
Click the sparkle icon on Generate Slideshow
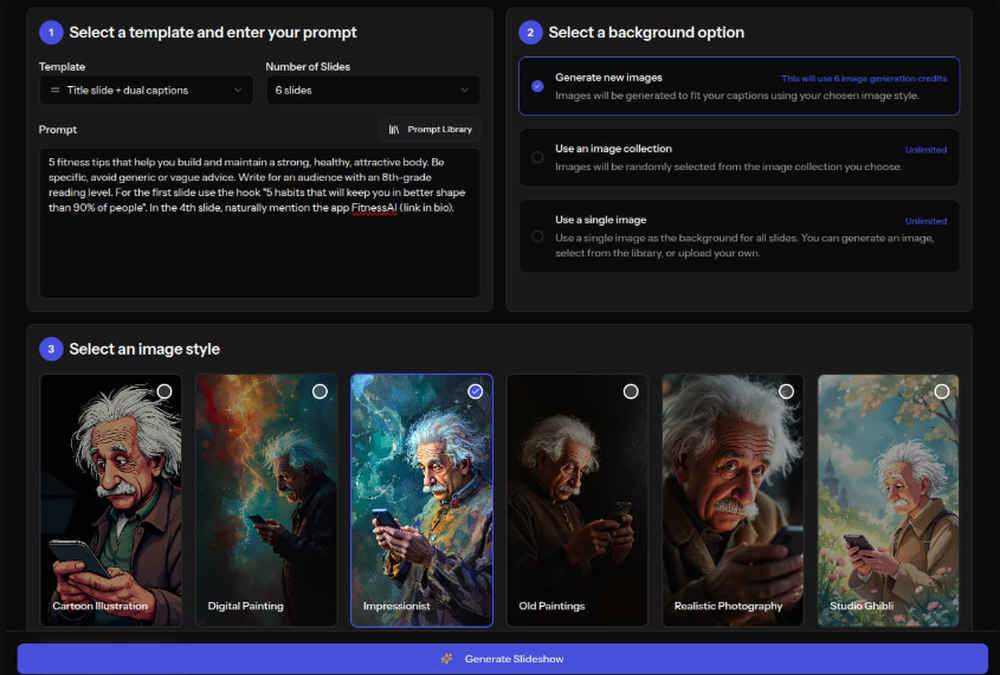tap(447, 659)
